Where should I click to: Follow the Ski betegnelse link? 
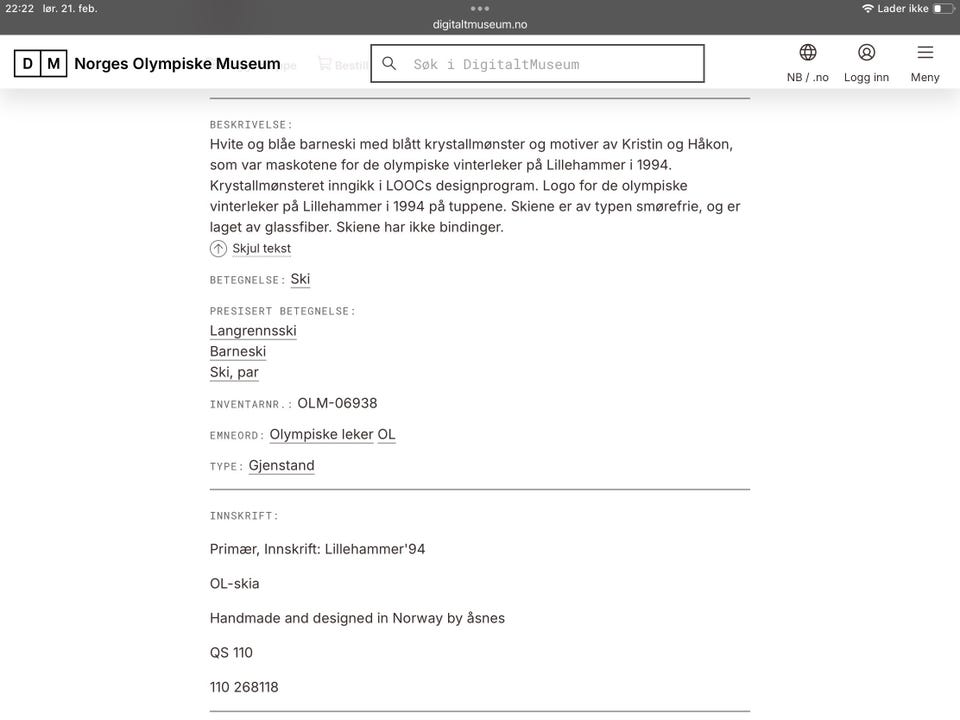point(300,279)
